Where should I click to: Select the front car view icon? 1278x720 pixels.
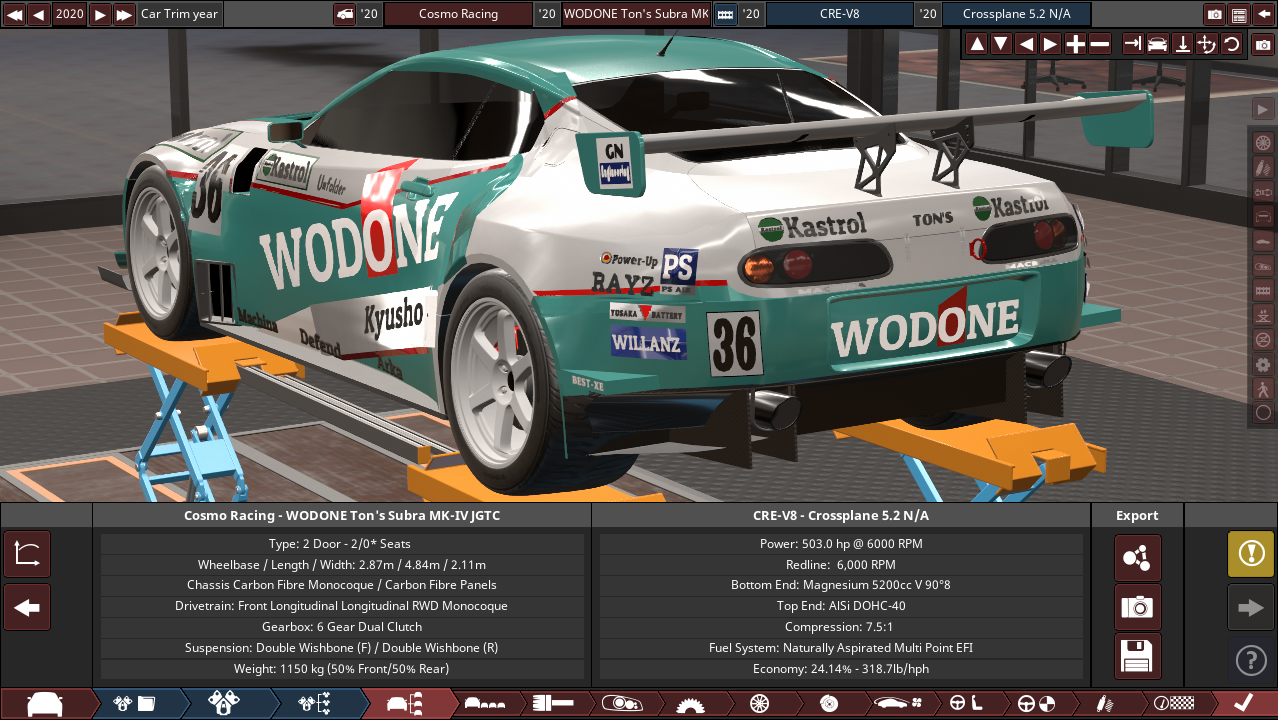pos(1158,44)
